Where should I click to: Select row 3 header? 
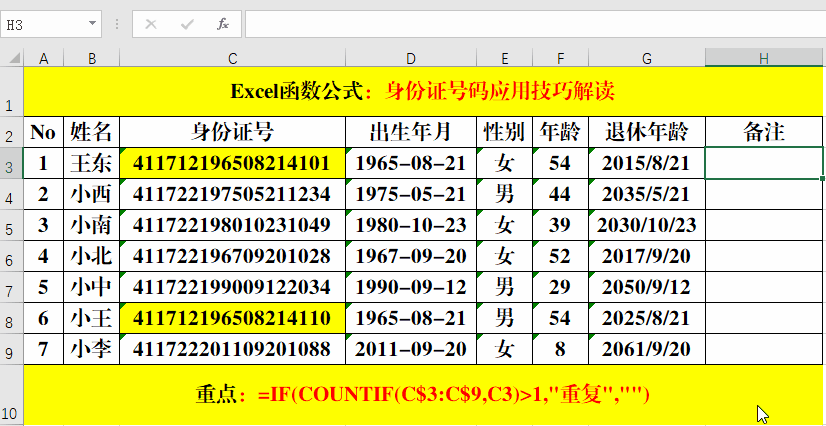[x=12, y=163]
